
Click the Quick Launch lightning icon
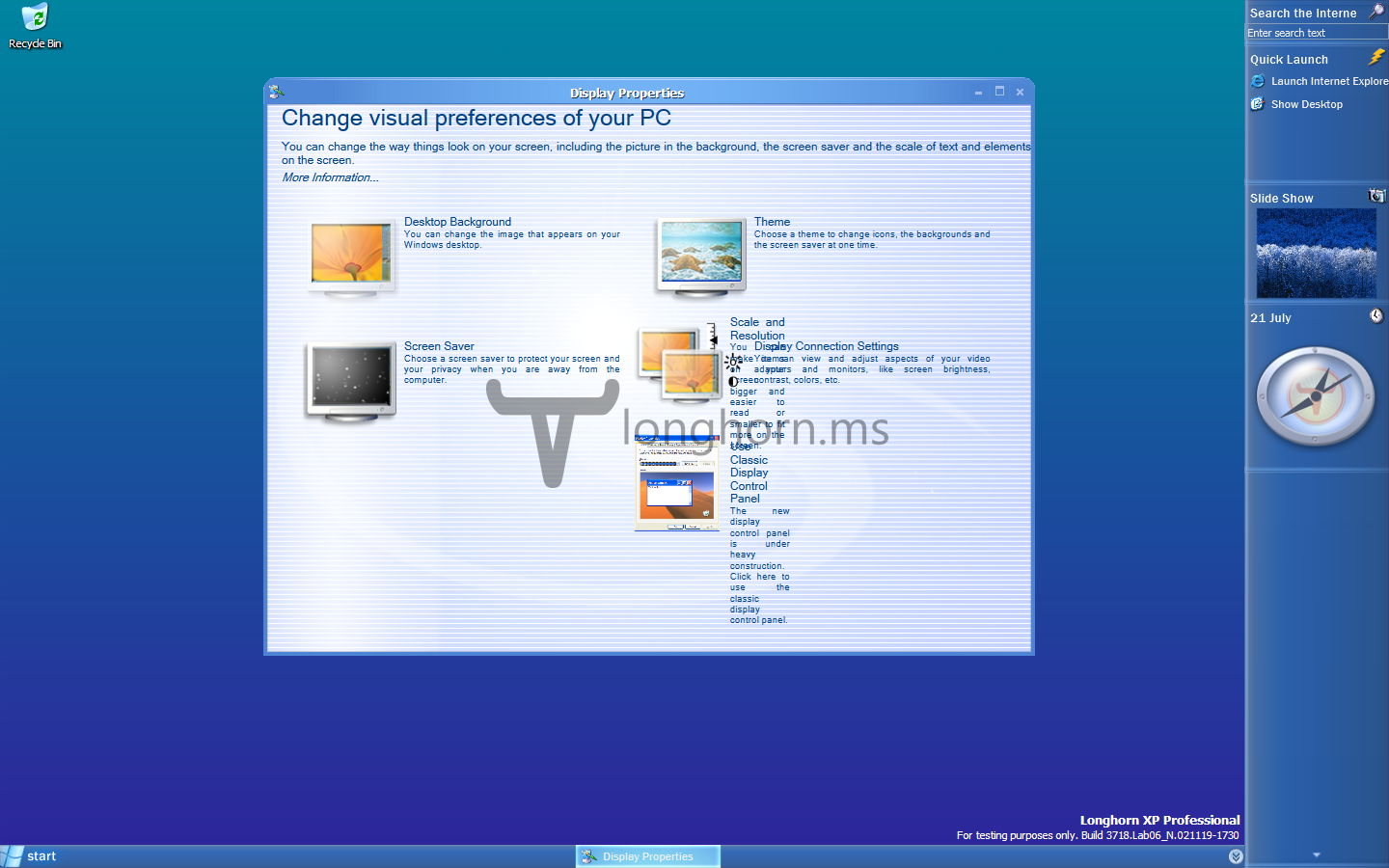(1376, 58)
